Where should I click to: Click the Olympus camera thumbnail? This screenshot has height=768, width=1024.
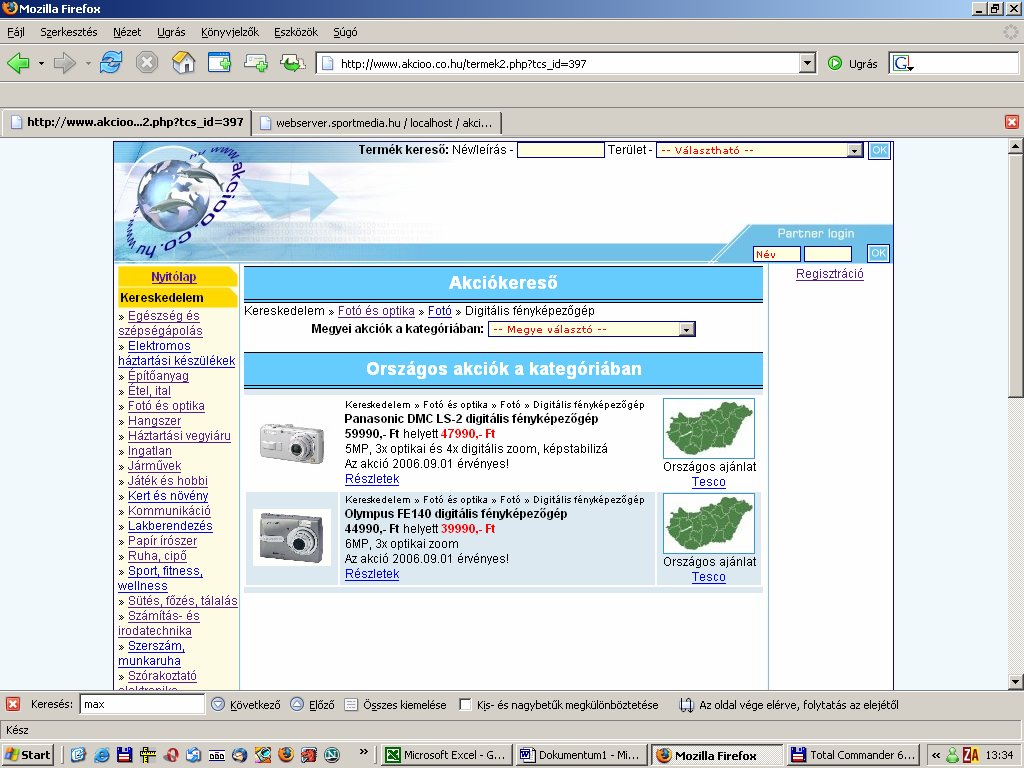291,537
